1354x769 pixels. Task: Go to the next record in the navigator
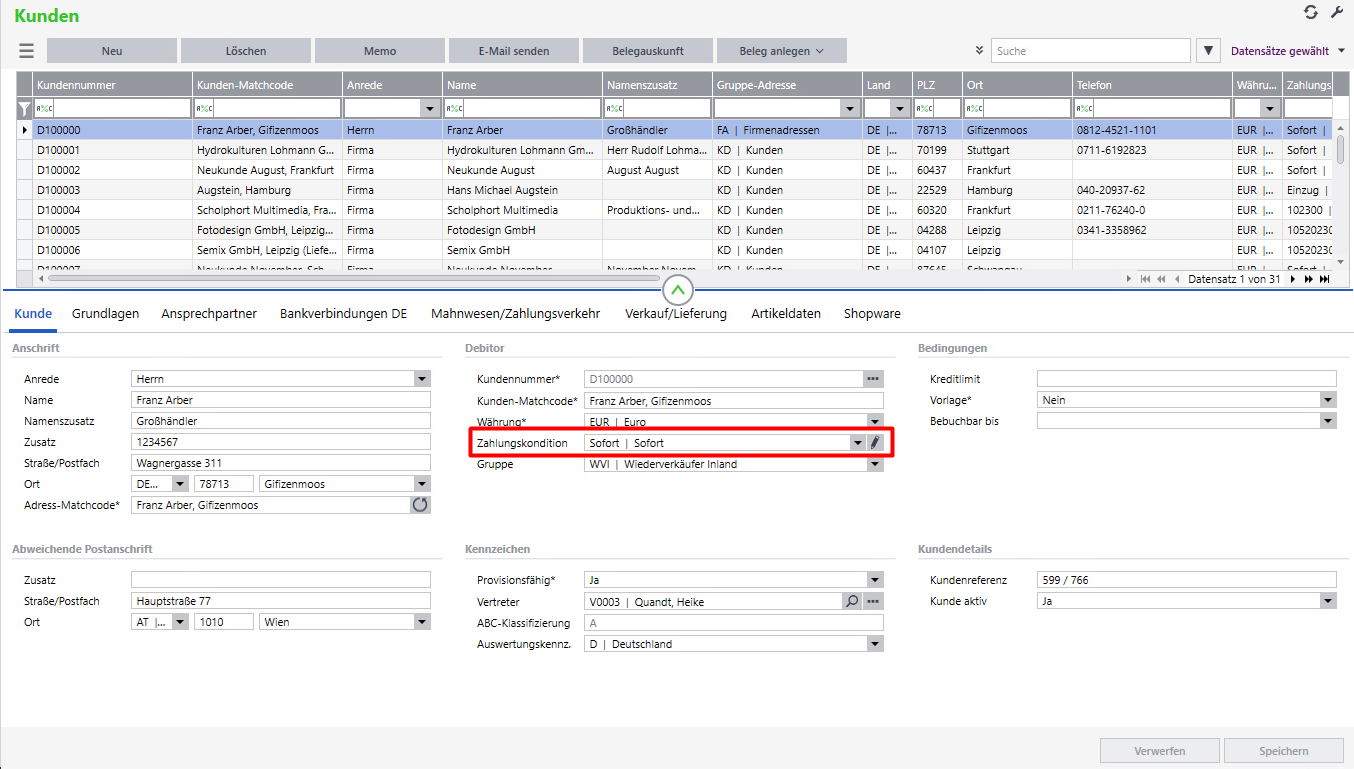click(x=1293, y=279)
